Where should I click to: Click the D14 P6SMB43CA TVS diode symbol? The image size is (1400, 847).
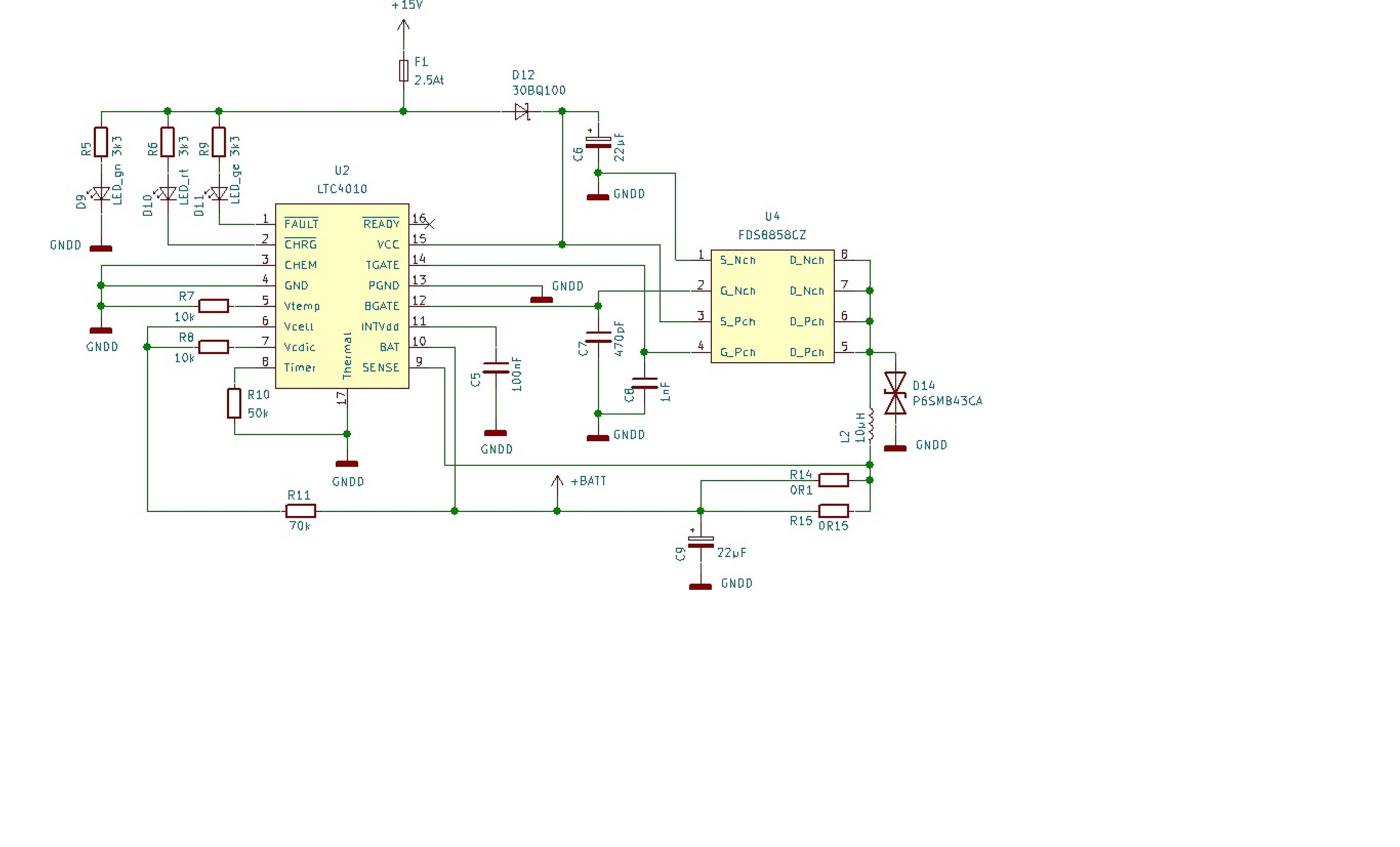pos(895,393)
